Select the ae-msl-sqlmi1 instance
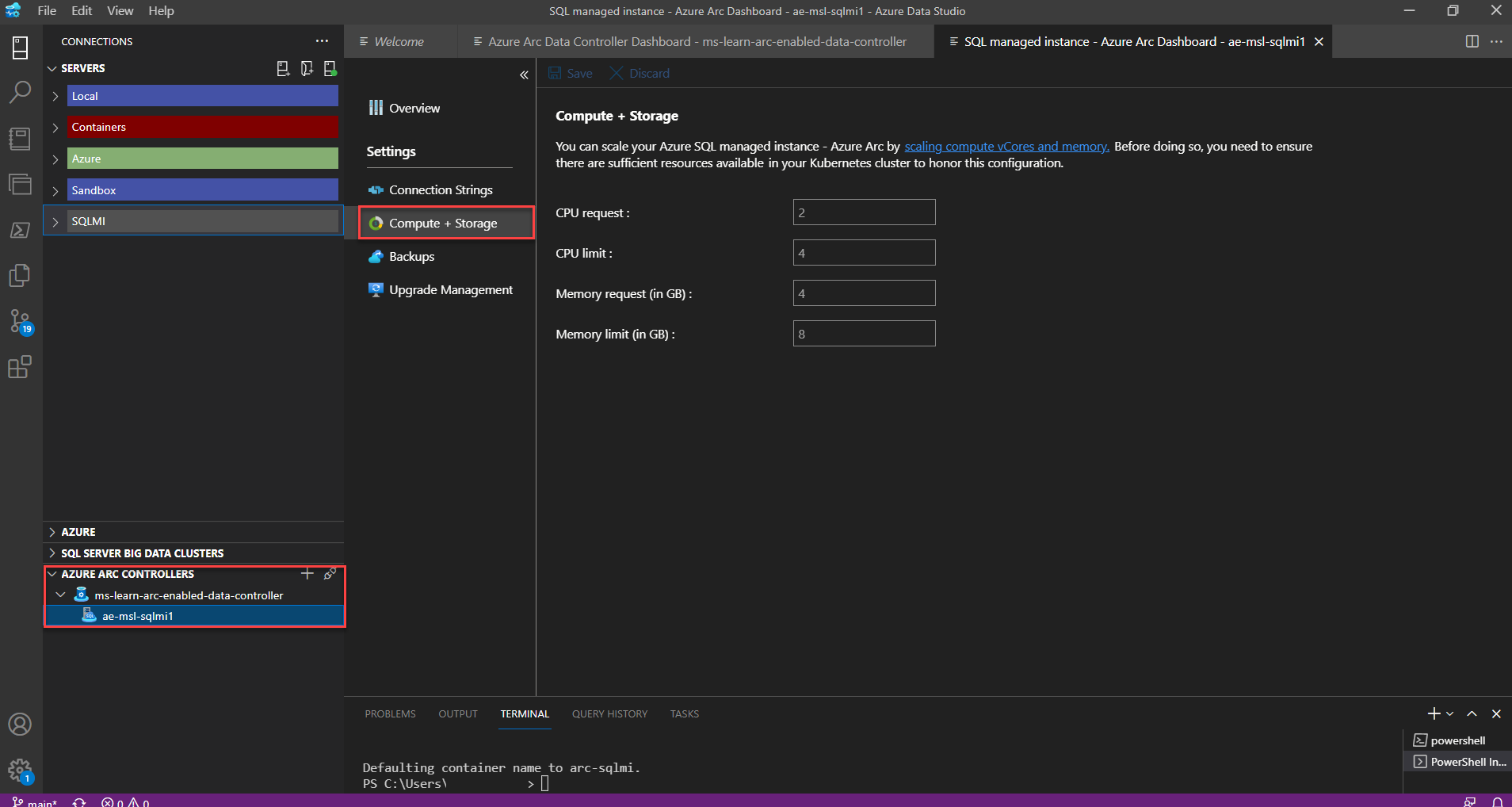The height and width of the screenshot is (807, 1512). point(194,616)
